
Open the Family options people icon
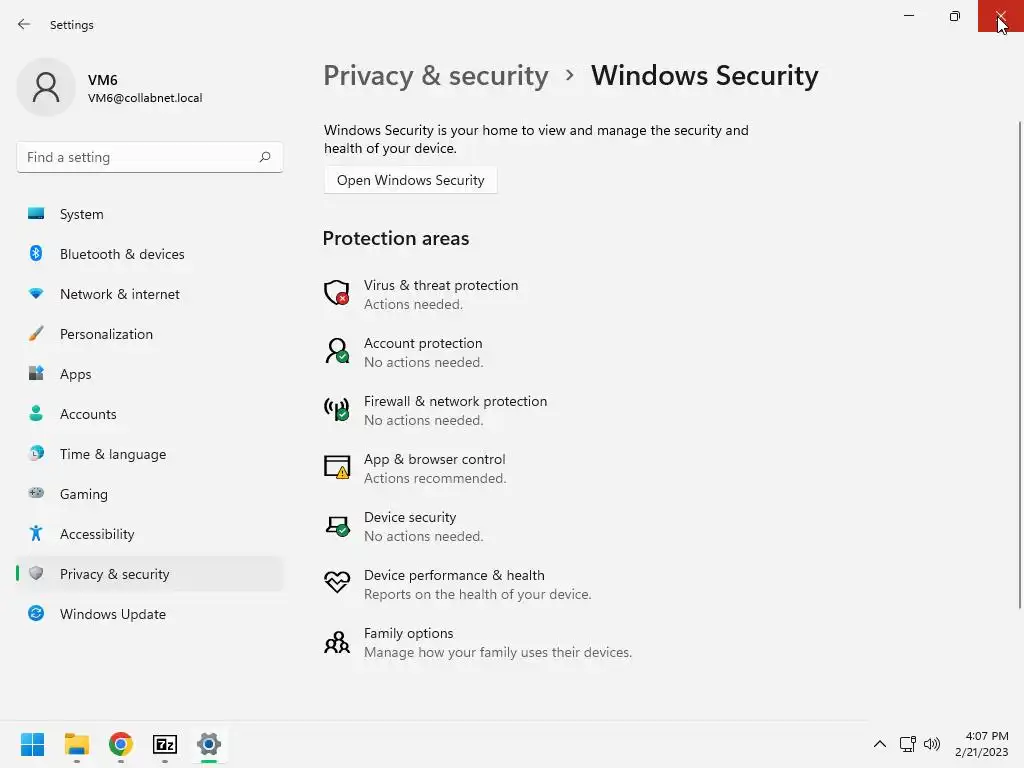[337, 641]
